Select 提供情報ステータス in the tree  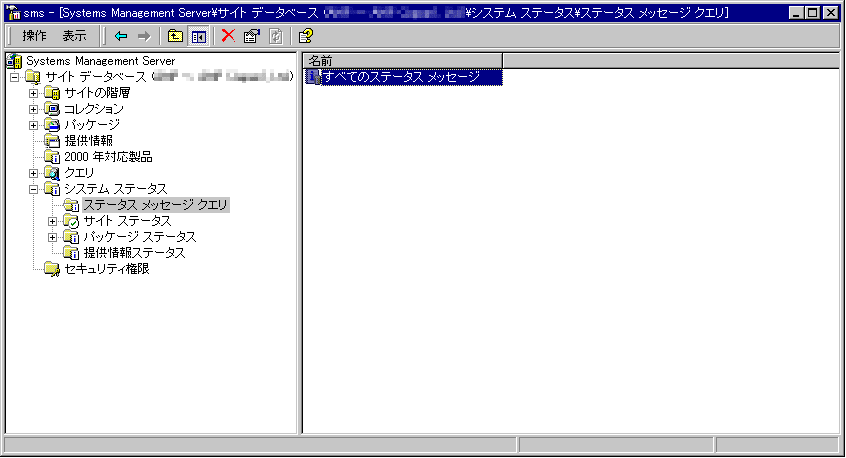tap(134, 253)
